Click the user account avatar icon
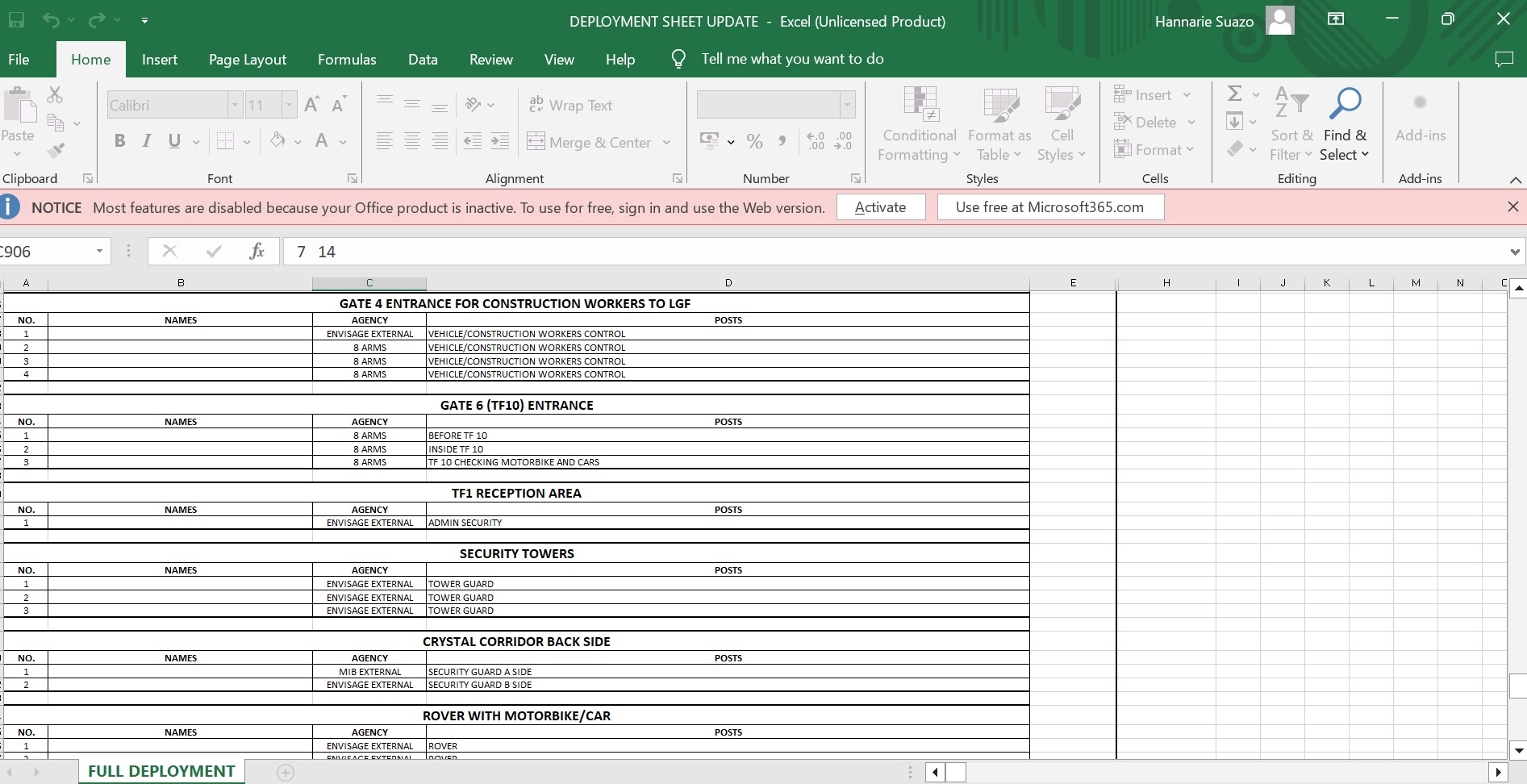Image resolution: width=1527 pixels, height=784 pixels. (x=1280, y=21)
